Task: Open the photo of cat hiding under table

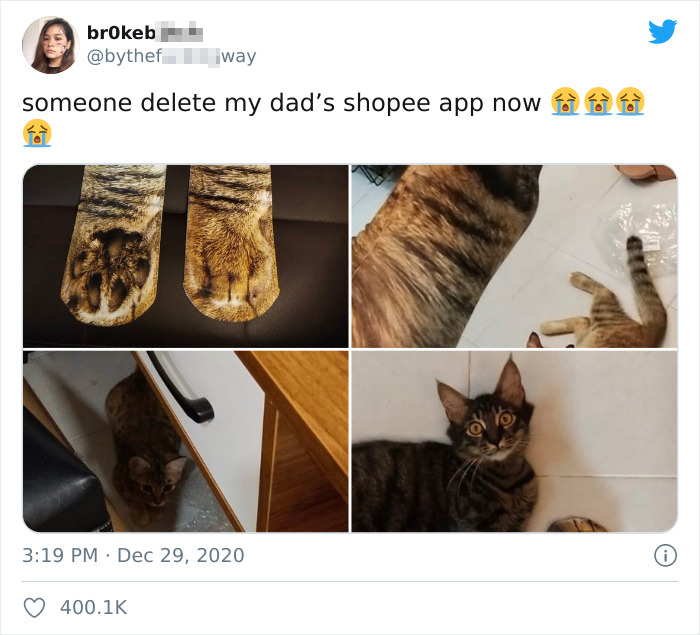Action: (186, 442)
